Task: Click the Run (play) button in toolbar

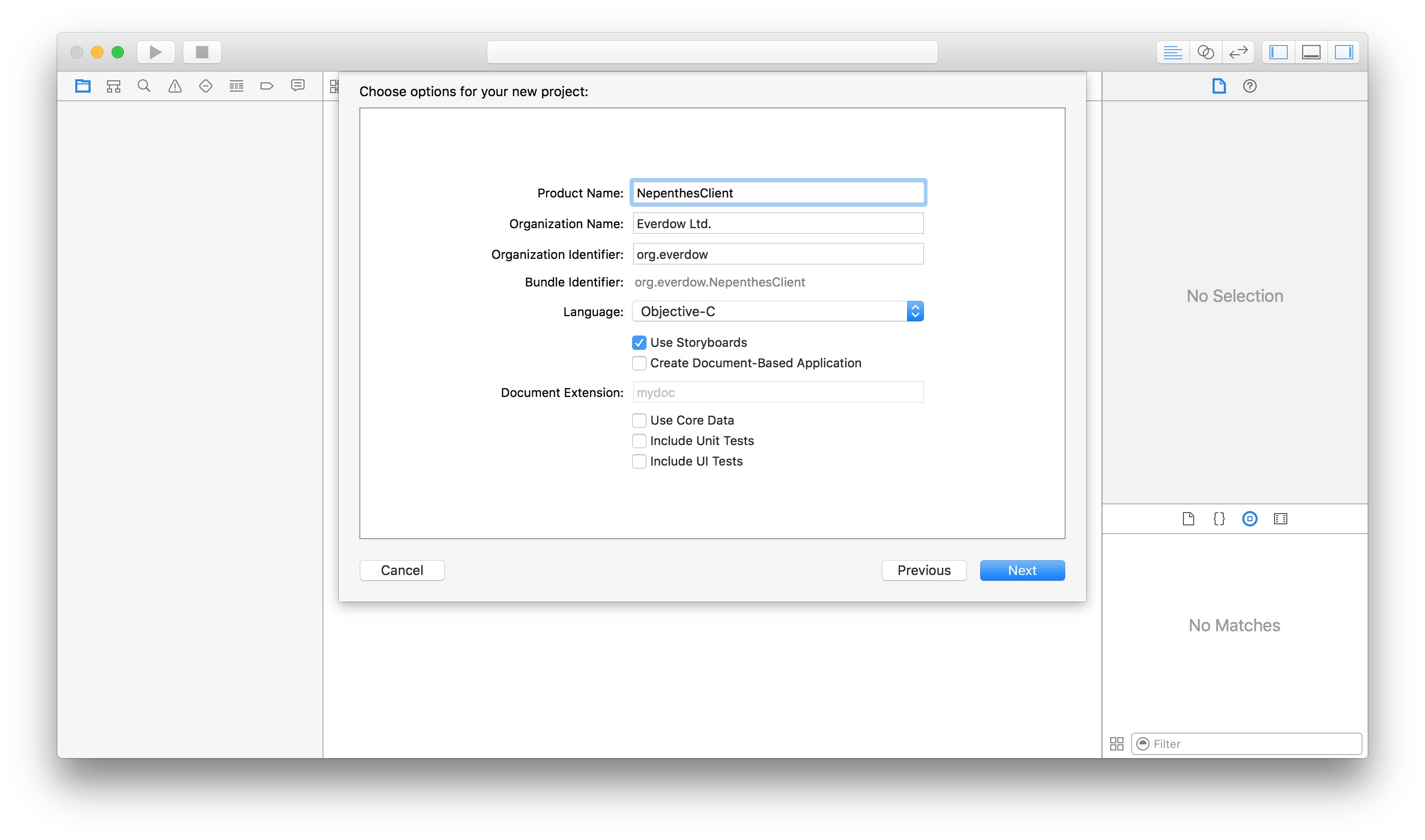Action: pyautogui.click(x=156, y=52)
